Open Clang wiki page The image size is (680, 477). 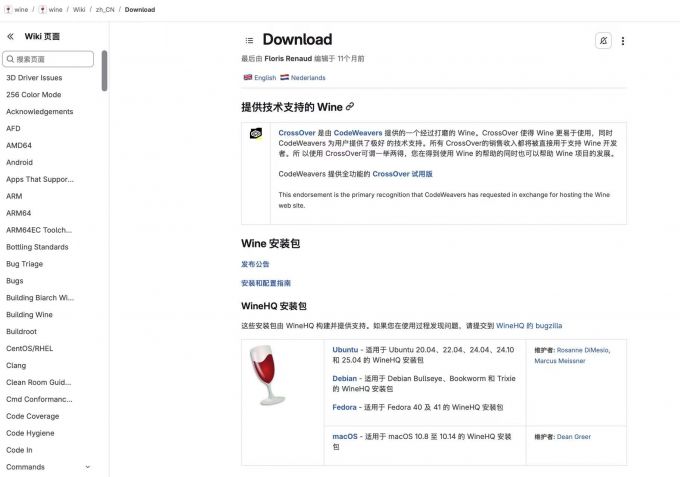tap(16, 365)
